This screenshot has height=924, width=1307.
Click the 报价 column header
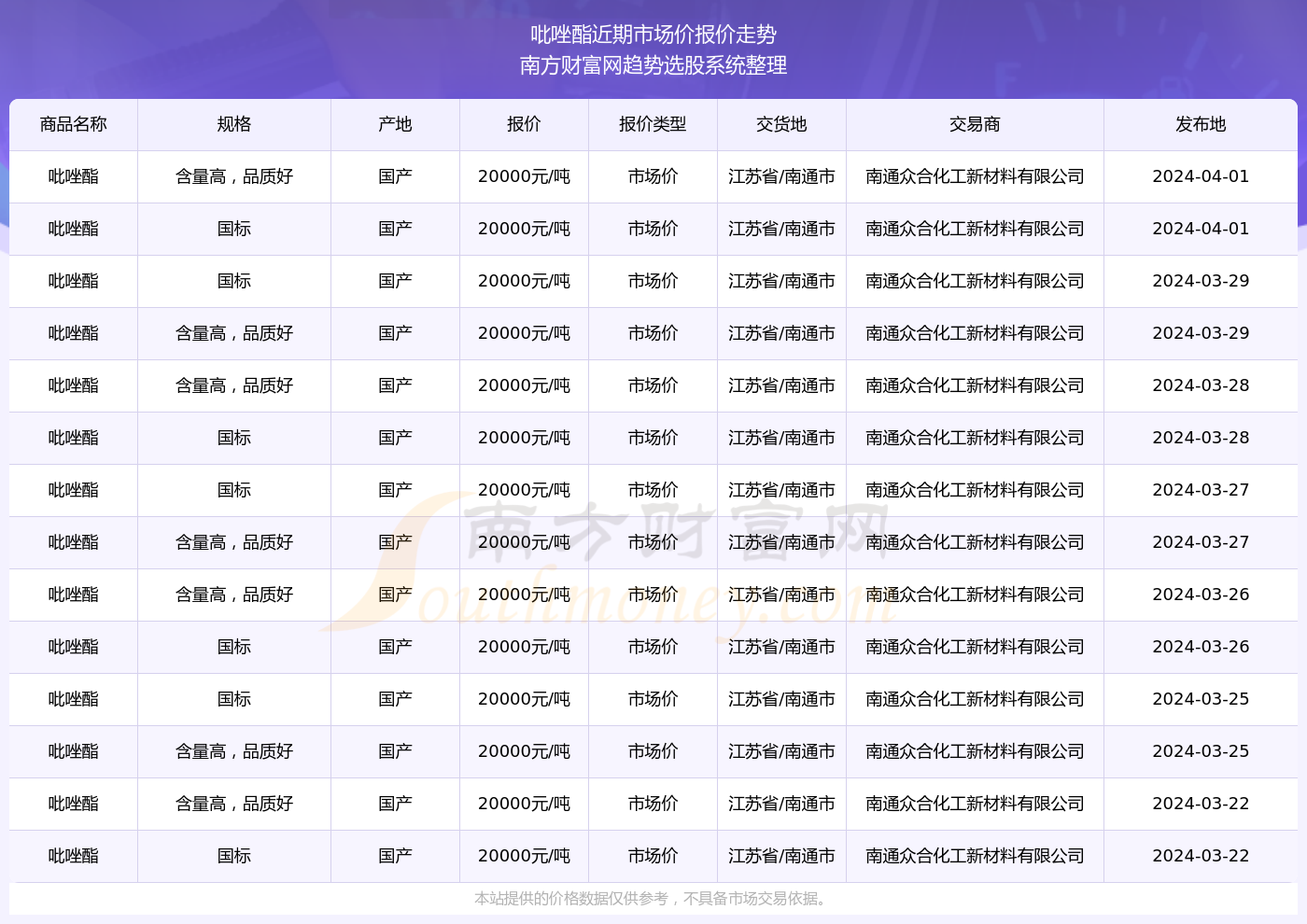tap(524, 124)
